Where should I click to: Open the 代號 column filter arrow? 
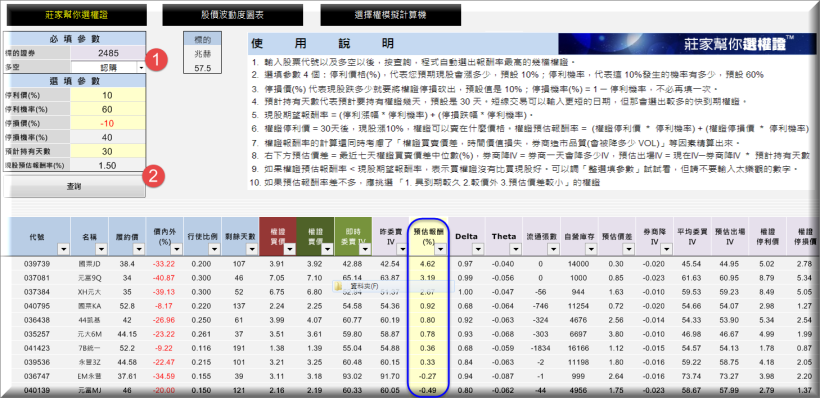click(x=64, y=250)
